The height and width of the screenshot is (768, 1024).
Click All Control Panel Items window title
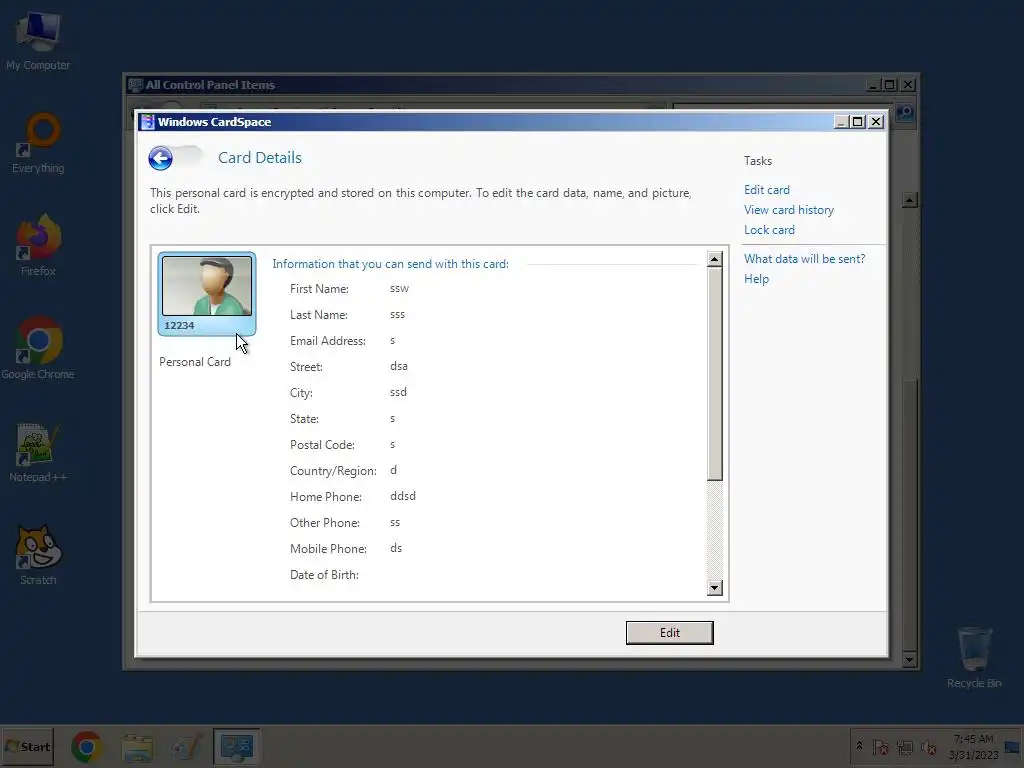(x=210, y=85)
